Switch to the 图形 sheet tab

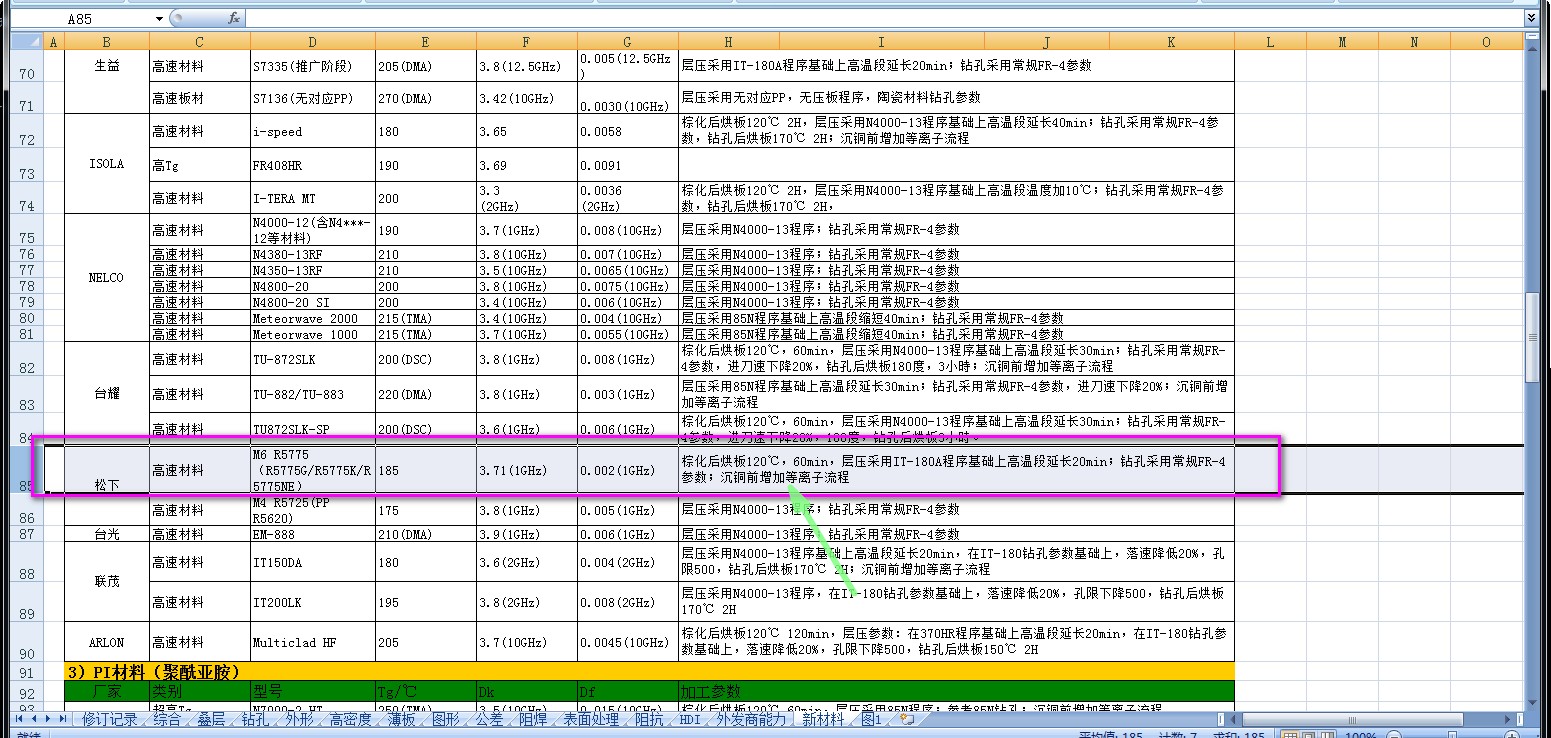pos(445,719)
